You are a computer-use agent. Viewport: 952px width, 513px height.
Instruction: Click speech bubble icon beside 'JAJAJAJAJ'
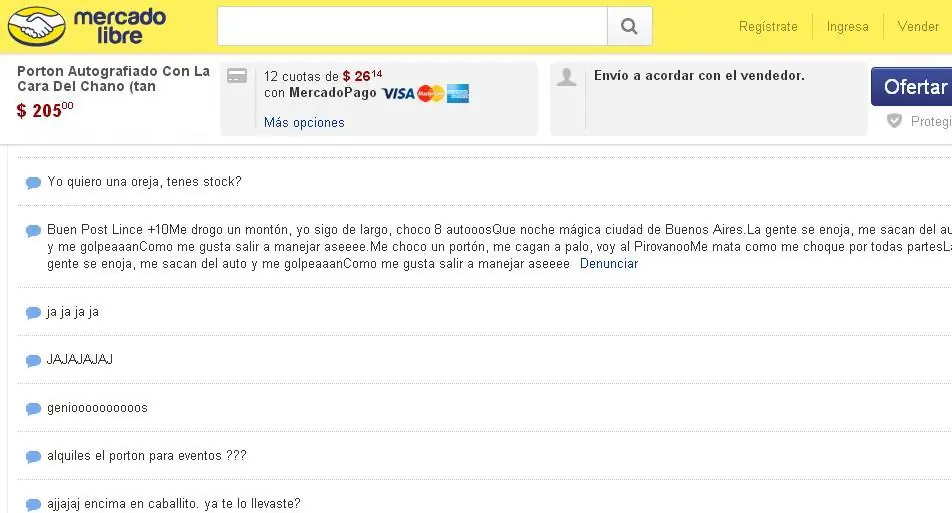pos(33,361)
